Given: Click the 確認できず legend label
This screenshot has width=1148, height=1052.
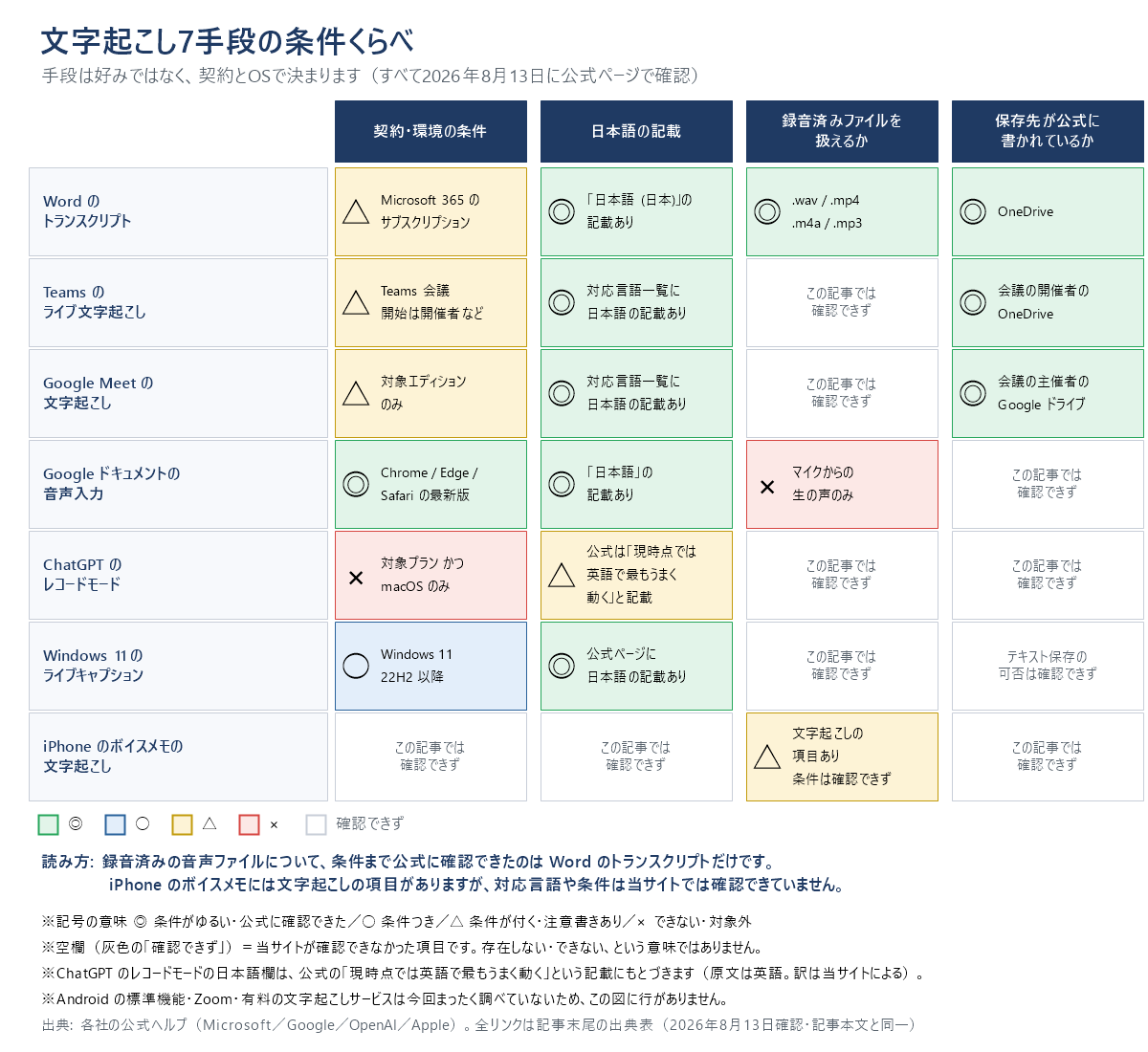Looking at the screenshot, I should click(369, 823).
